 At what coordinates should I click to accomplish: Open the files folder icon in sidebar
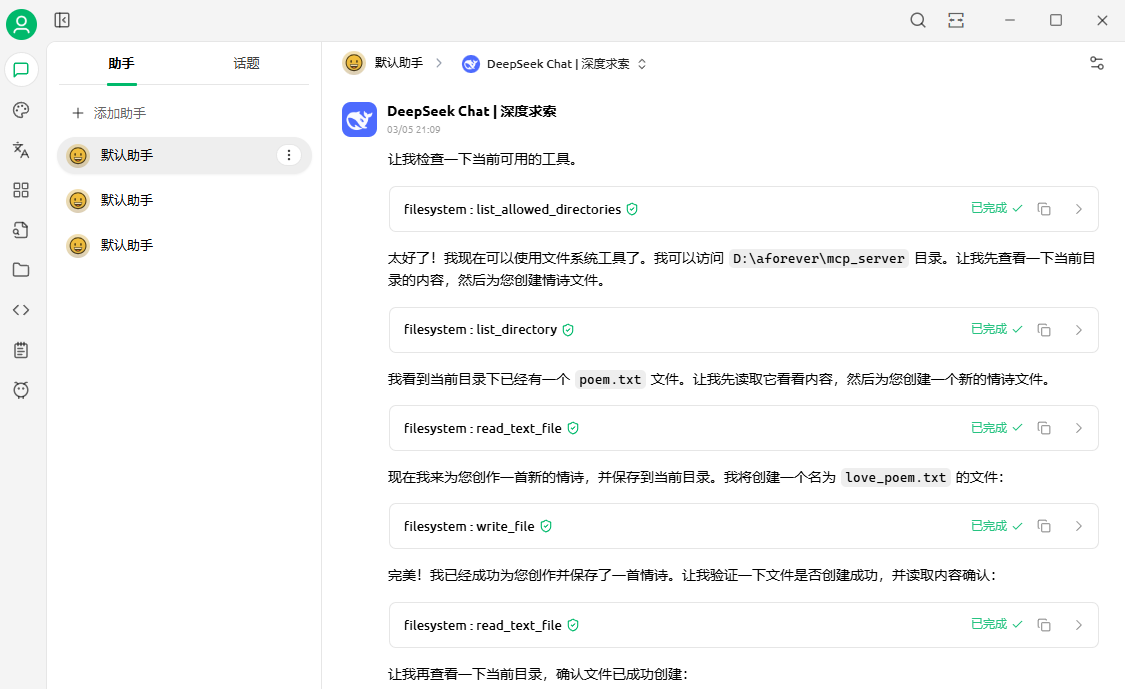coord(21,270)
